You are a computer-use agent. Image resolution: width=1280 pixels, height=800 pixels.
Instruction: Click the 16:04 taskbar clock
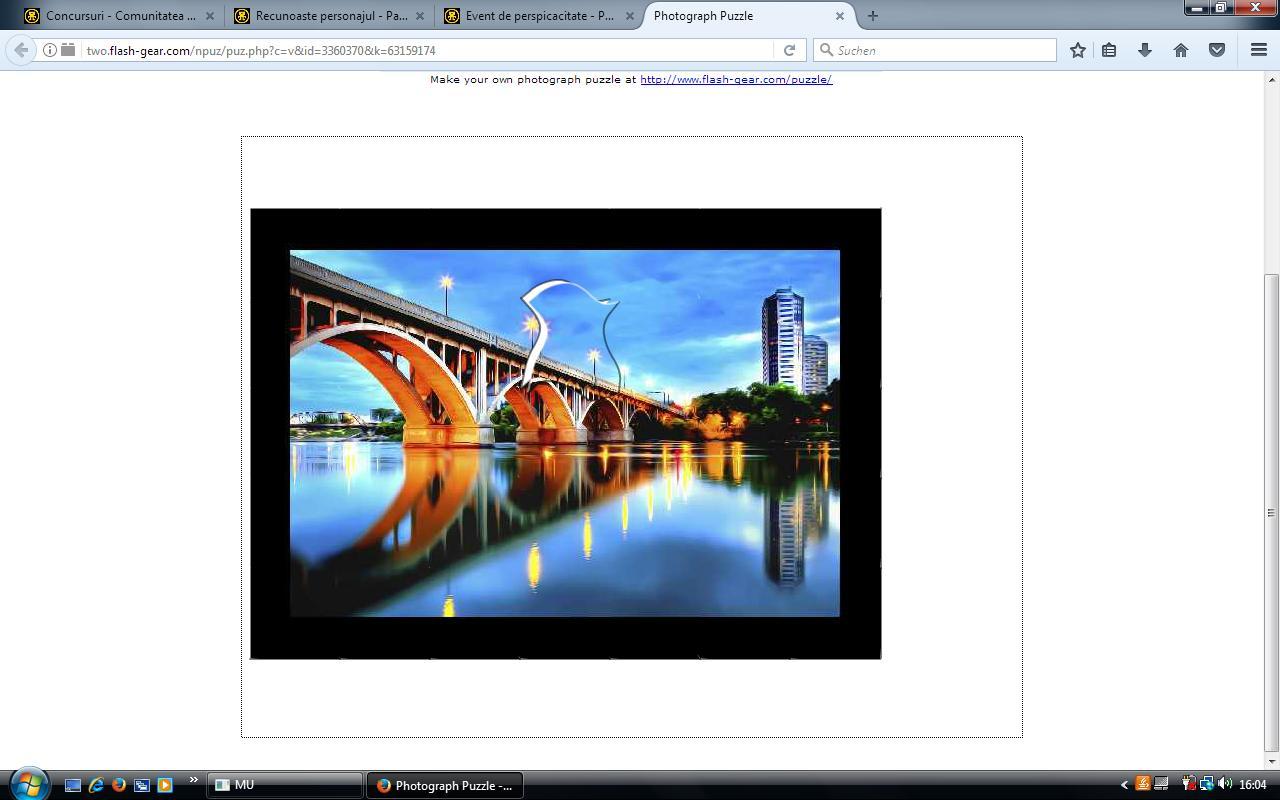point(1253,785)
